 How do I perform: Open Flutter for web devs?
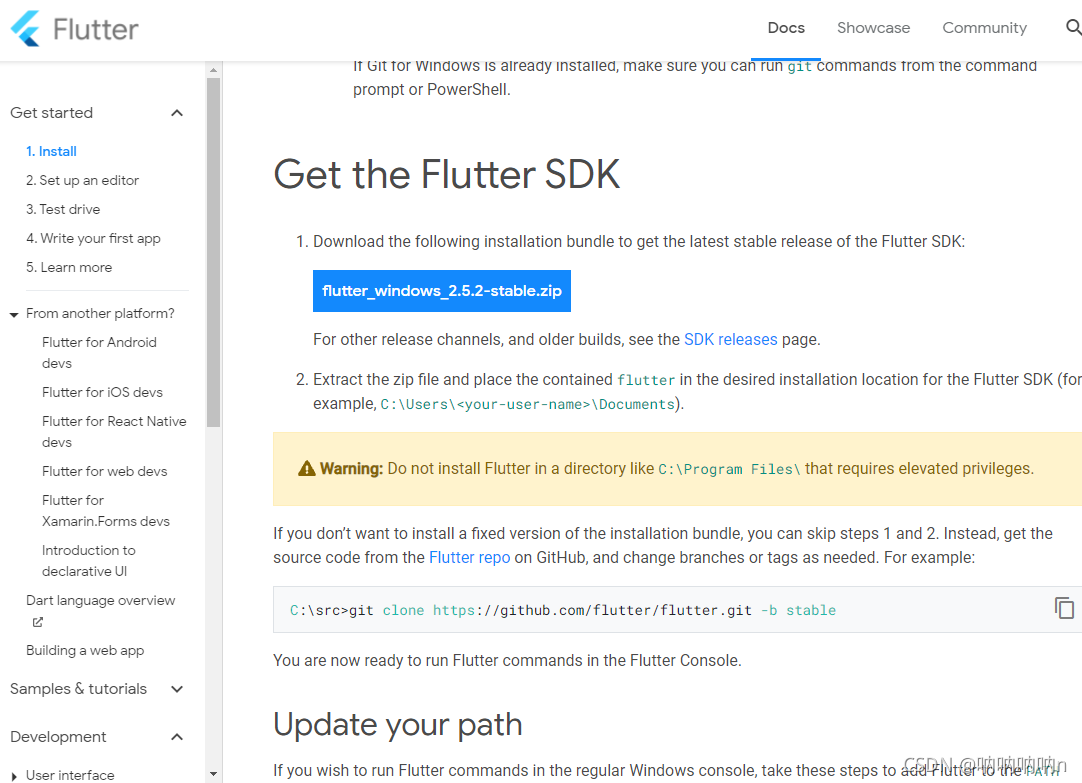[x=104, y=471]
